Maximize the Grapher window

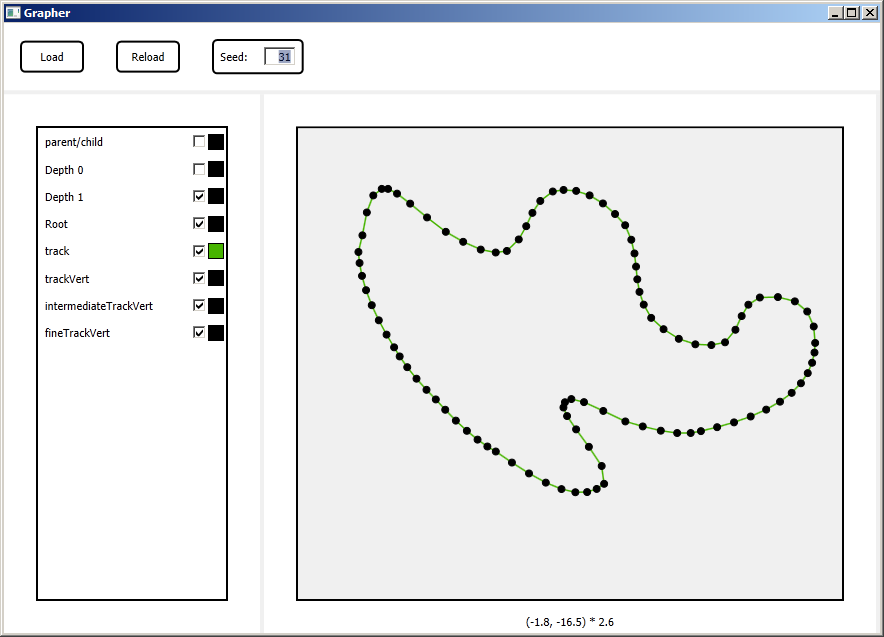[851, 13]
